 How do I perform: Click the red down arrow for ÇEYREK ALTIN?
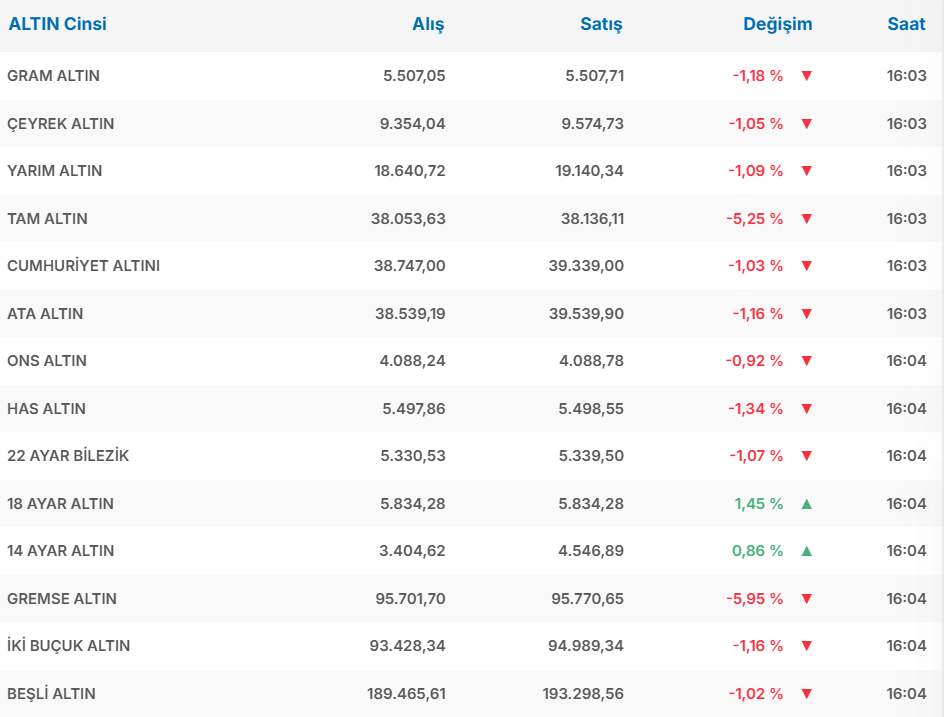pyautogui.click(x=806, y=124)
